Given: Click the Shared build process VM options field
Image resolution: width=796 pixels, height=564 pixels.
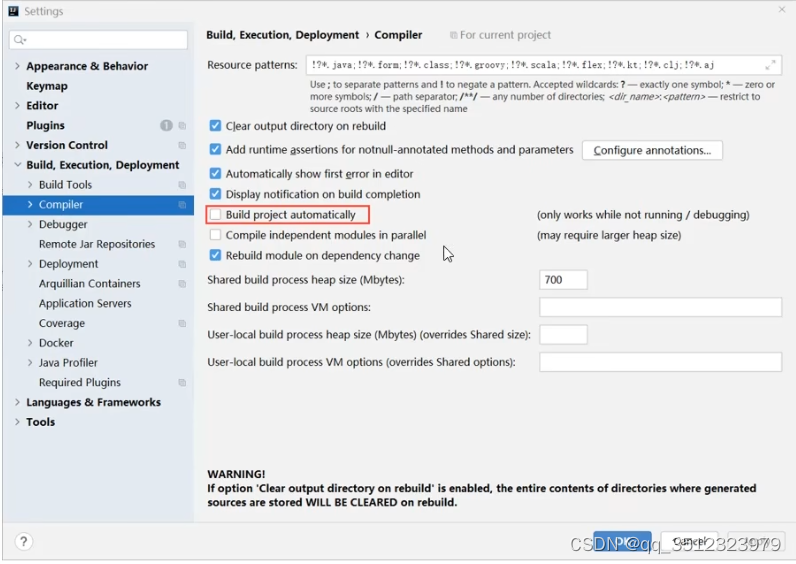Looking at the screenshot, I should (660, 307).
